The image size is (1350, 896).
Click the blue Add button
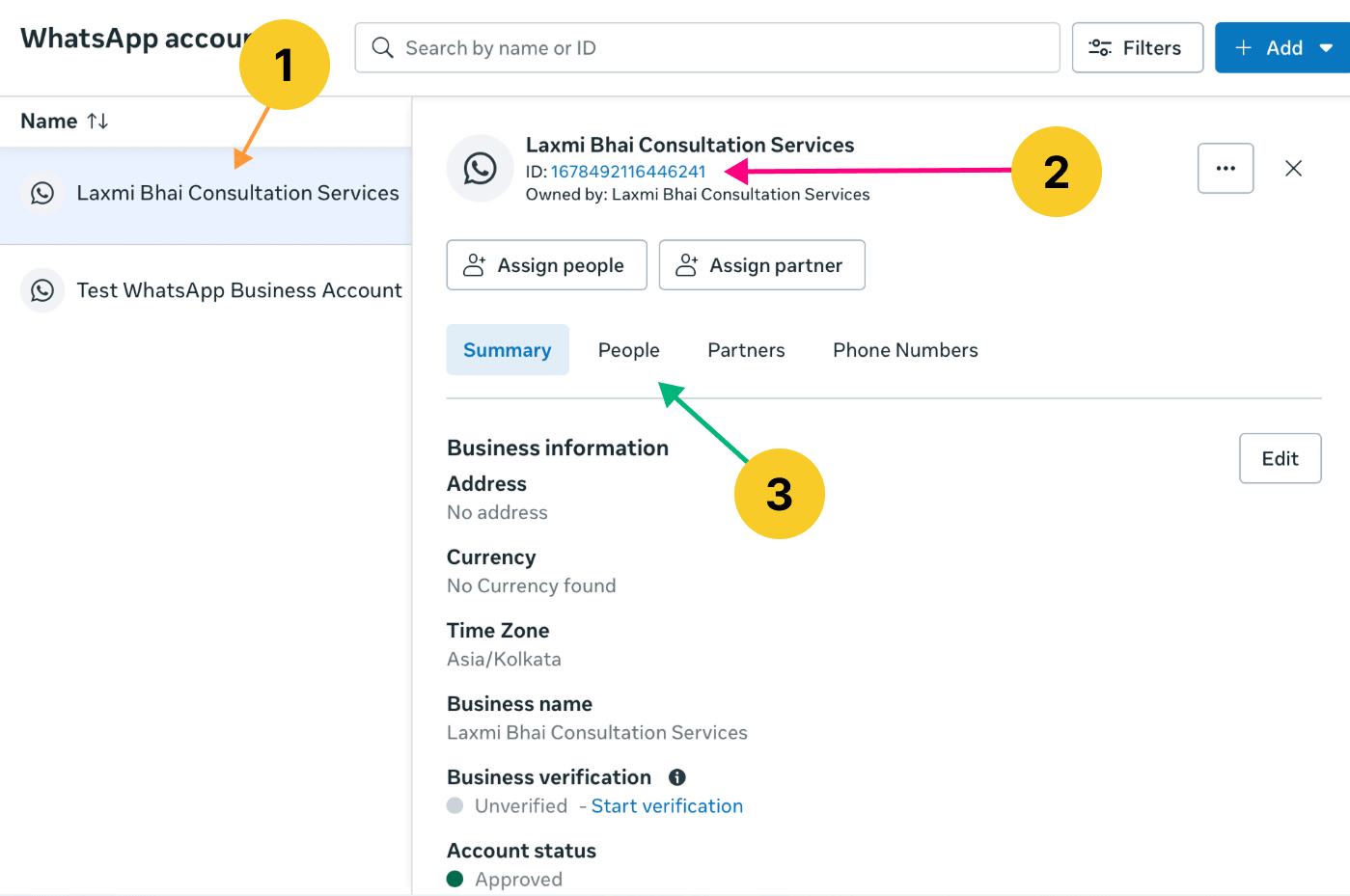pyautogui.click(x=1281, y=48)
